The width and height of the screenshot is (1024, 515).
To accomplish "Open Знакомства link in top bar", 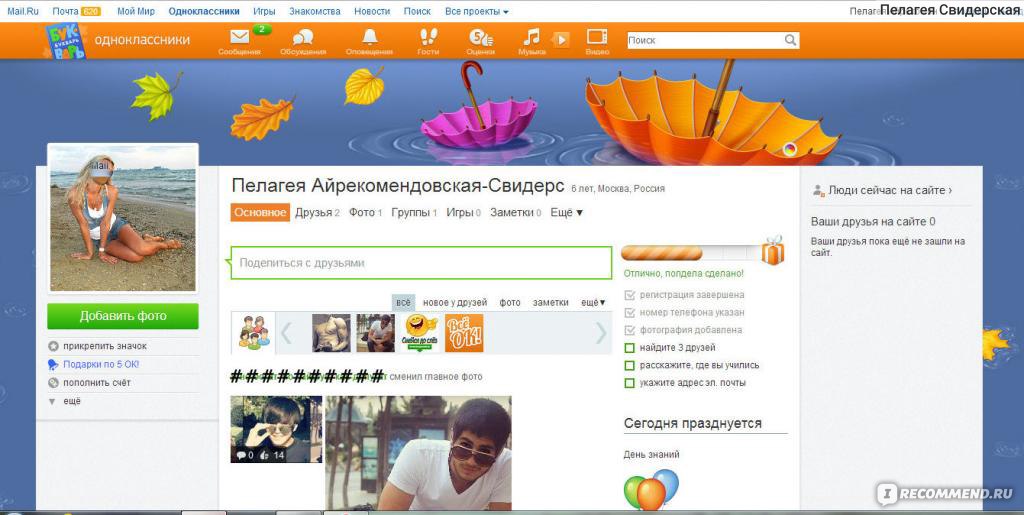I will click(x=315, y=12).
